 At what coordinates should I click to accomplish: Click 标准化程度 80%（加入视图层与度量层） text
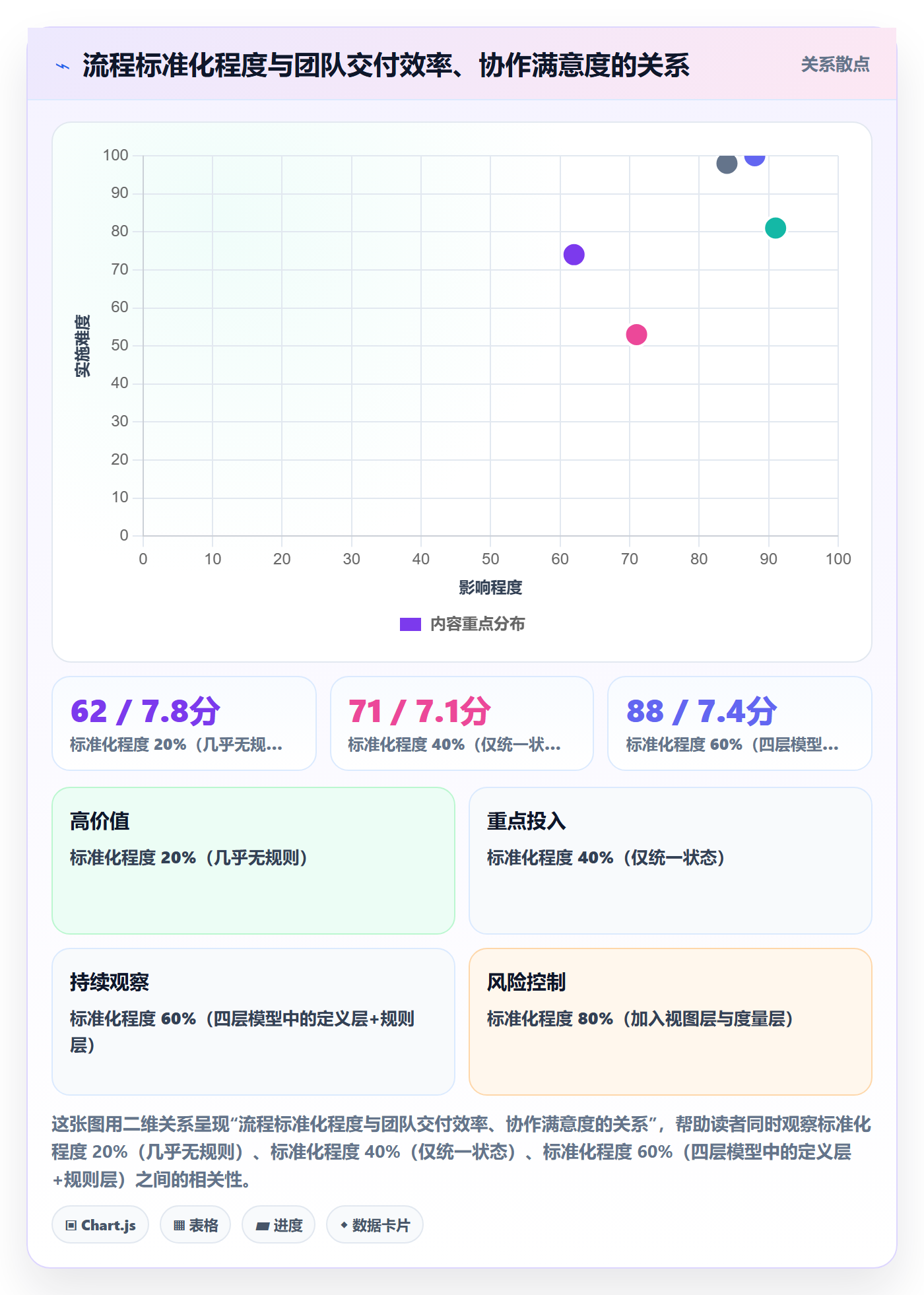(640, 1019)
